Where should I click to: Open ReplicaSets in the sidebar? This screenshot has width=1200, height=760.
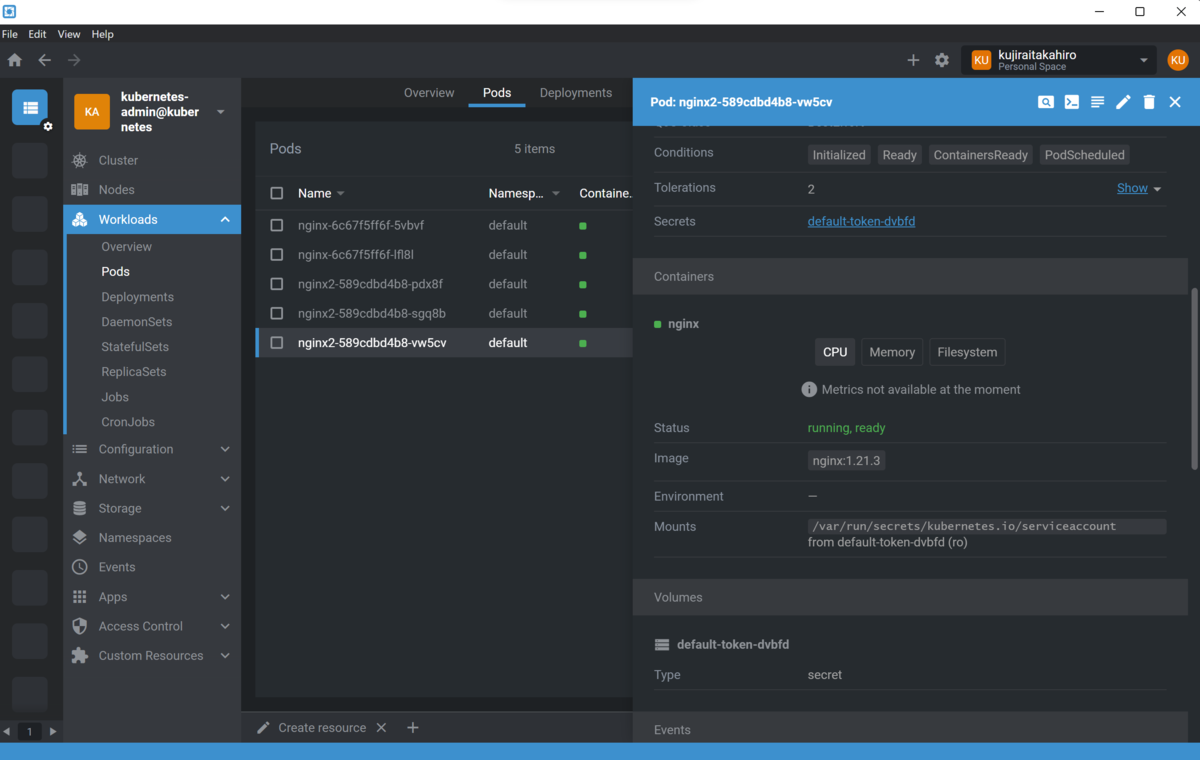point(133,372)
